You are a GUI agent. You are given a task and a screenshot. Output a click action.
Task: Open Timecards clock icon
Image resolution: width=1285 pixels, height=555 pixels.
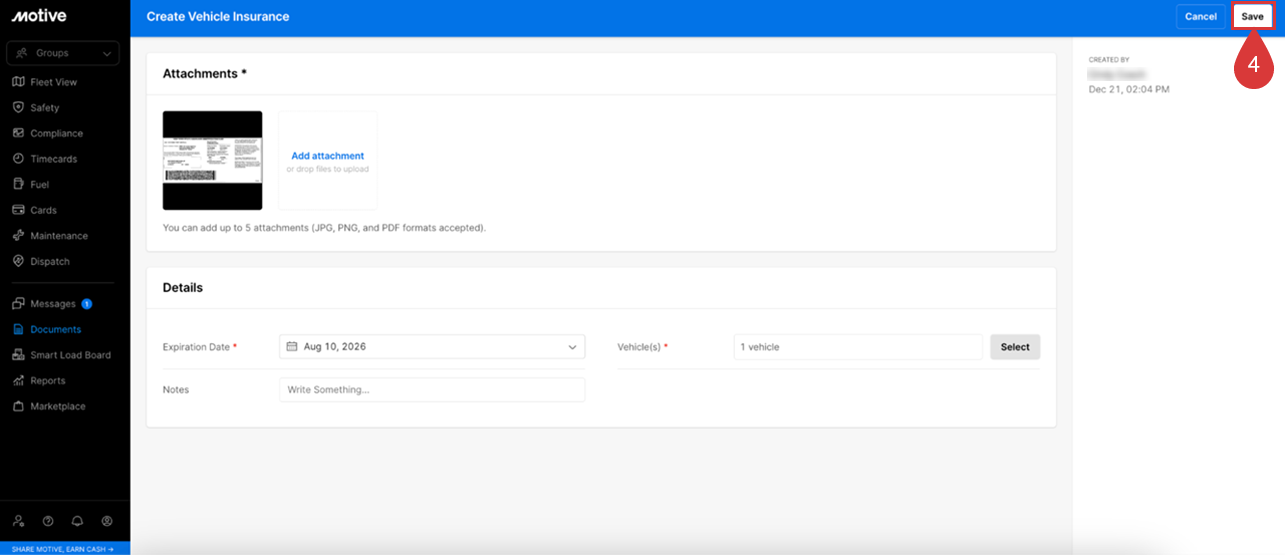tap(18, 159)
